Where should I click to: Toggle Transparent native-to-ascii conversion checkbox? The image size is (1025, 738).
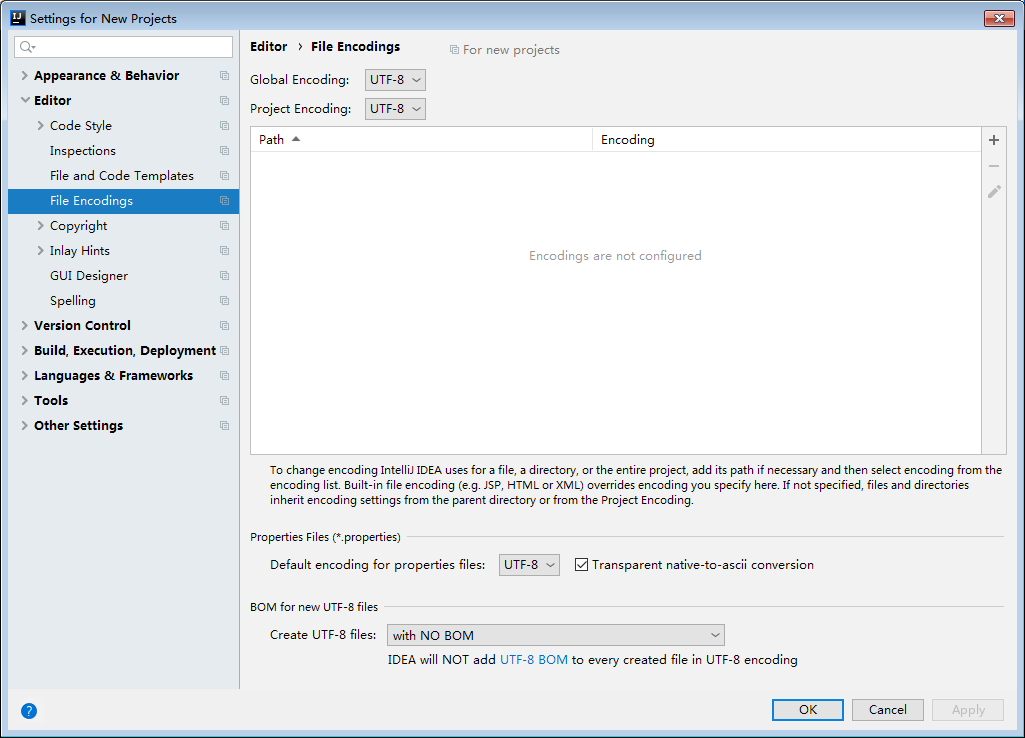581,565
